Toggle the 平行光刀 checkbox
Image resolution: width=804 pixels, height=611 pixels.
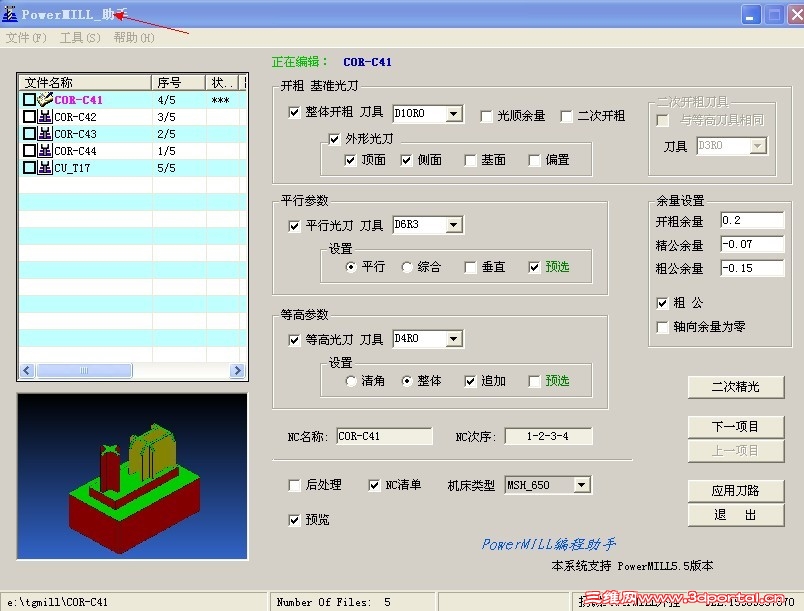point(294,226)
